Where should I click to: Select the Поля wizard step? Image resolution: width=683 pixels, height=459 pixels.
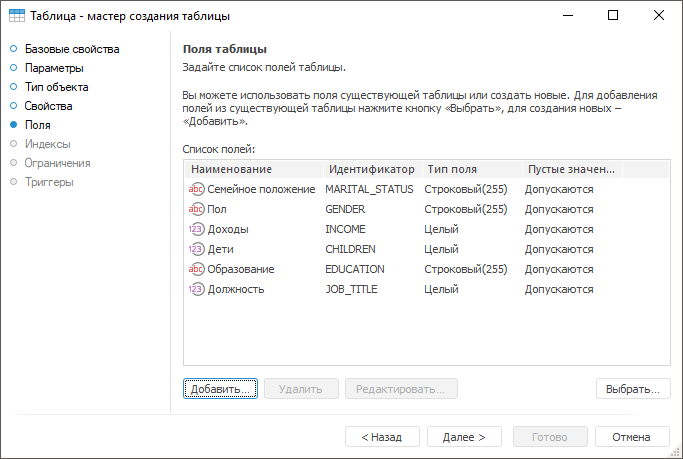(38, 125)
